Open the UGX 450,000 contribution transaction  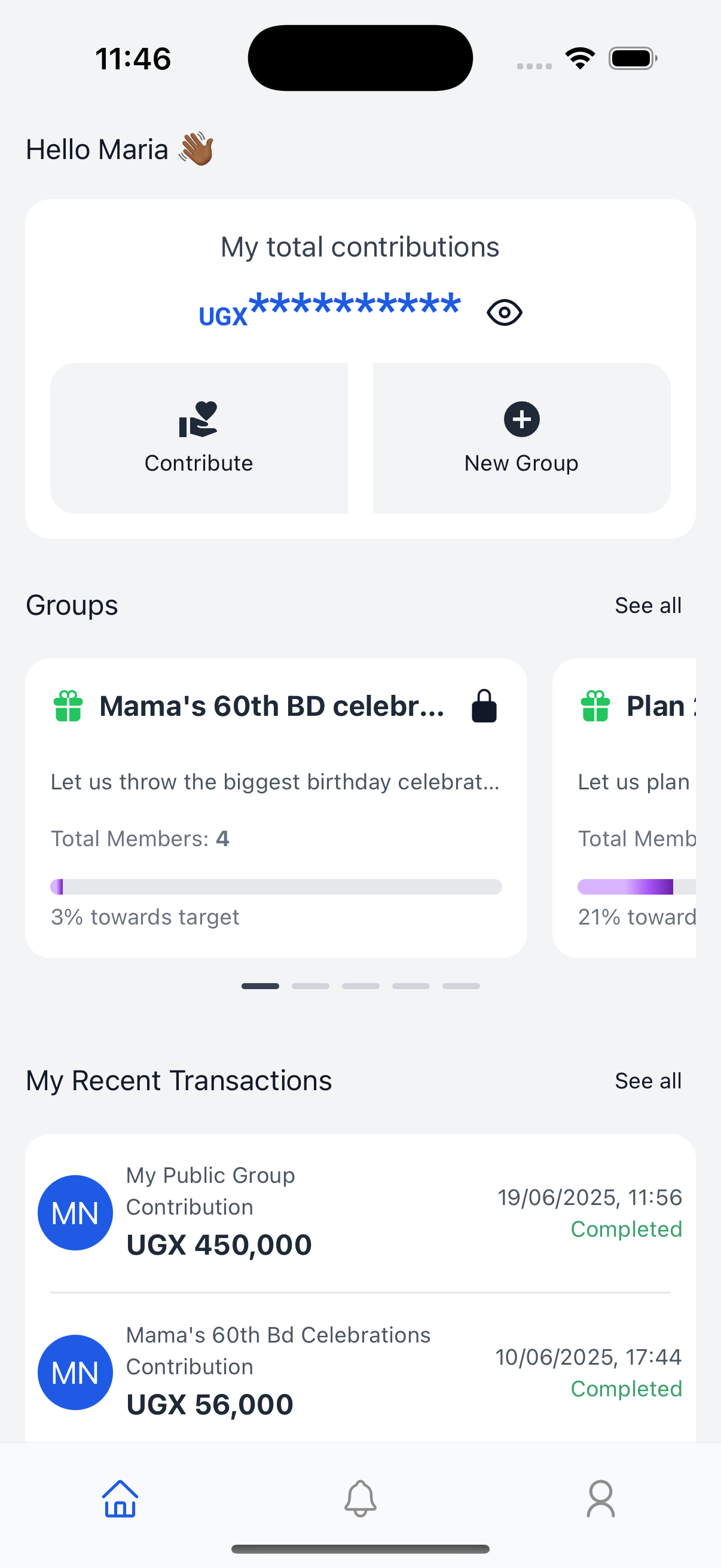(x=219, y=1245)
